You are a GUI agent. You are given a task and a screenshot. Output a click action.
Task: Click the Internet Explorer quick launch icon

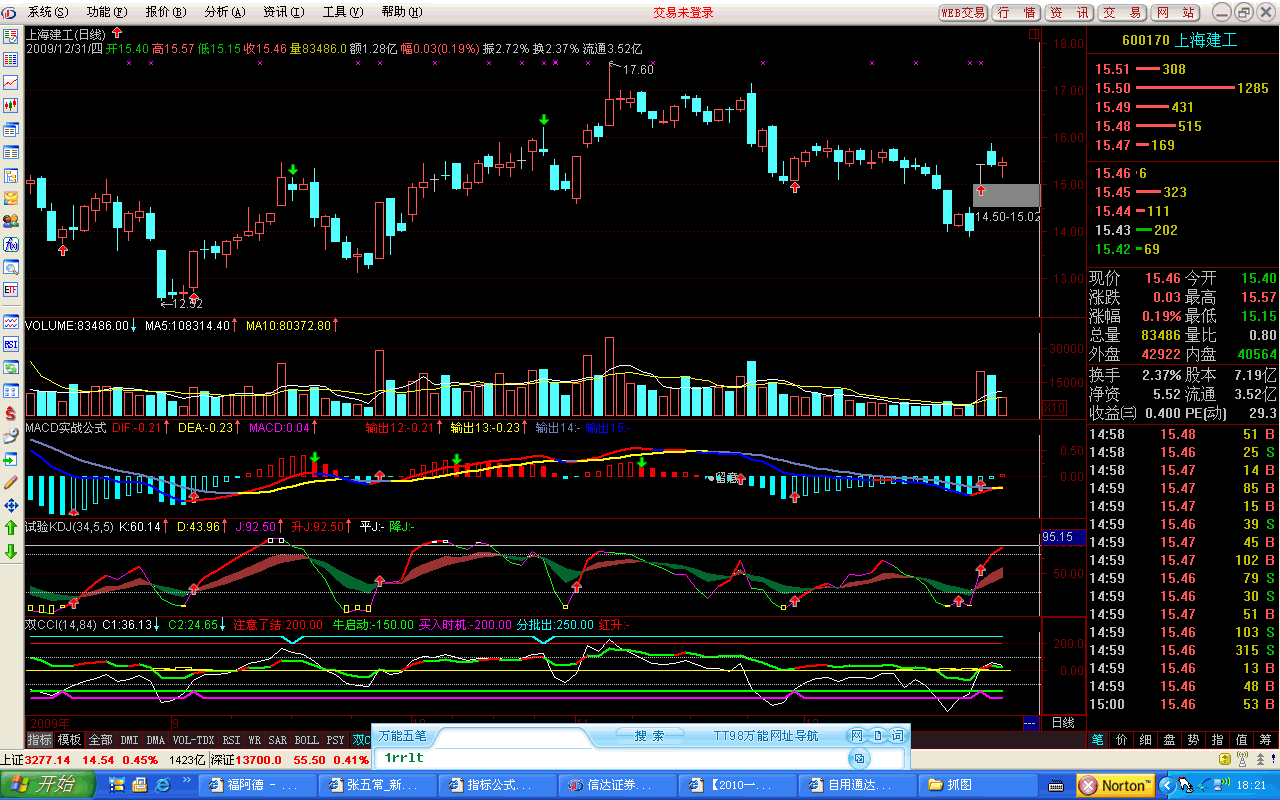pos(162,784)
